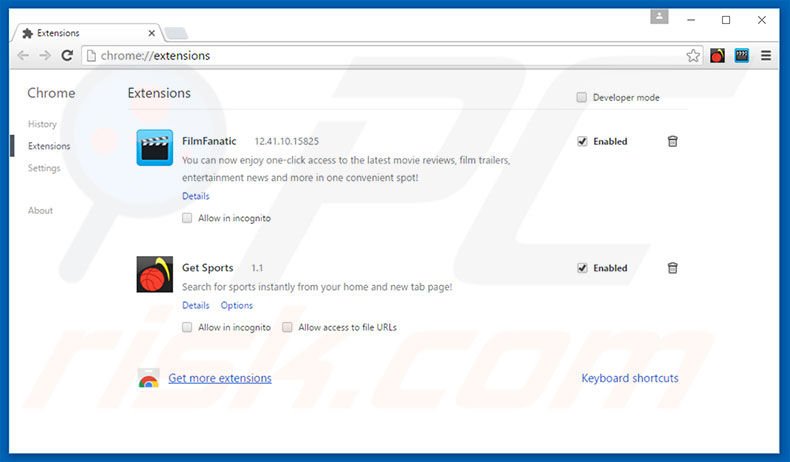Open Keyboard shortcuts link
Screen dimensions: 790x462
630,378
